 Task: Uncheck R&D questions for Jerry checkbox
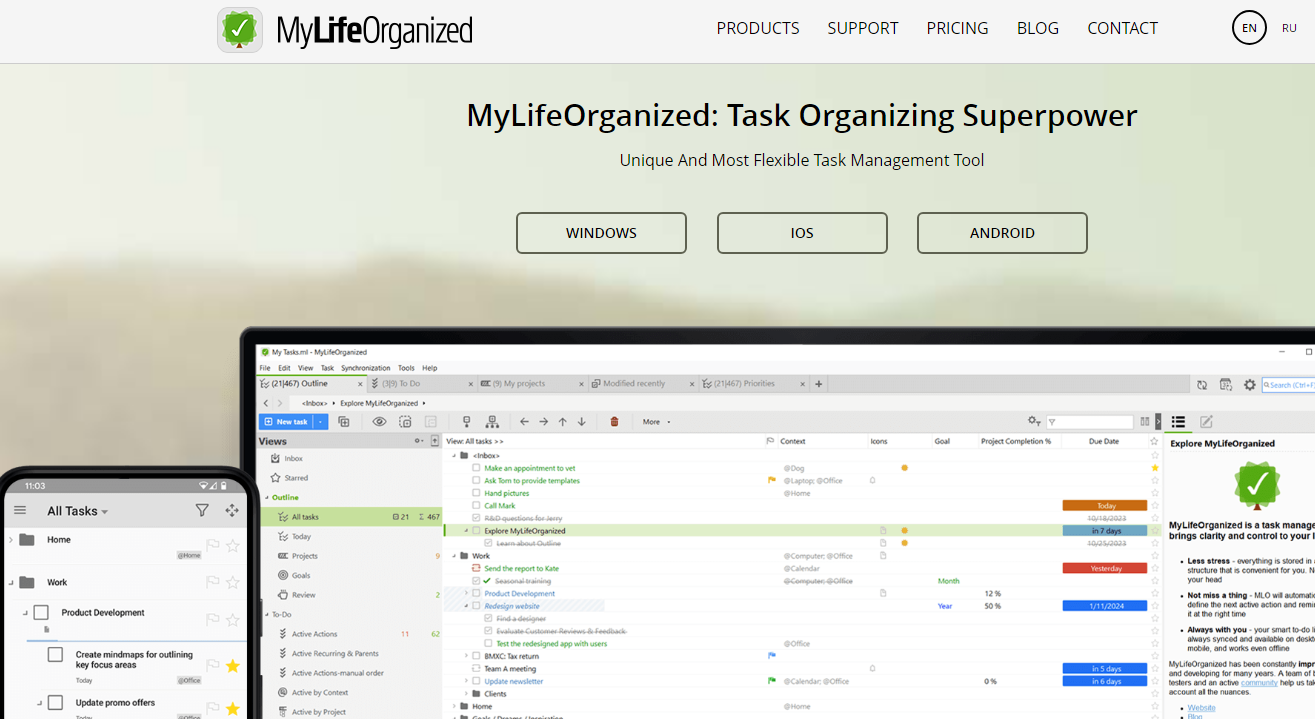476,518
